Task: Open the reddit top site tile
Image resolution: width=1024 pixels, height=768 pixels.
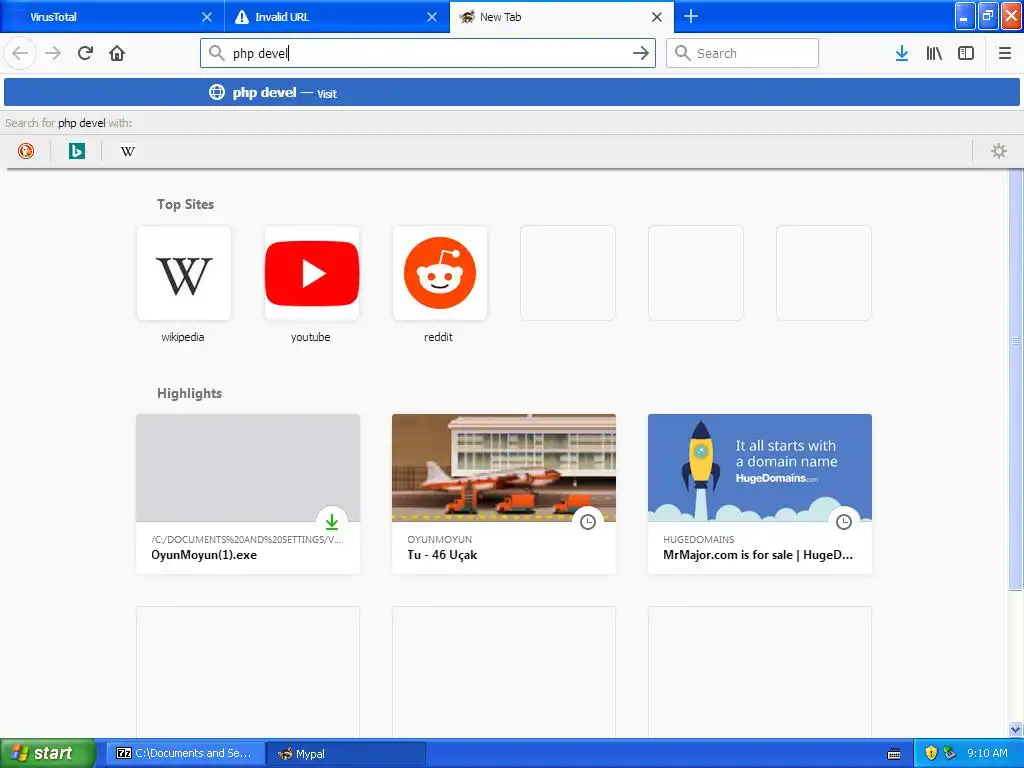Action: click(x=440, y=273)
